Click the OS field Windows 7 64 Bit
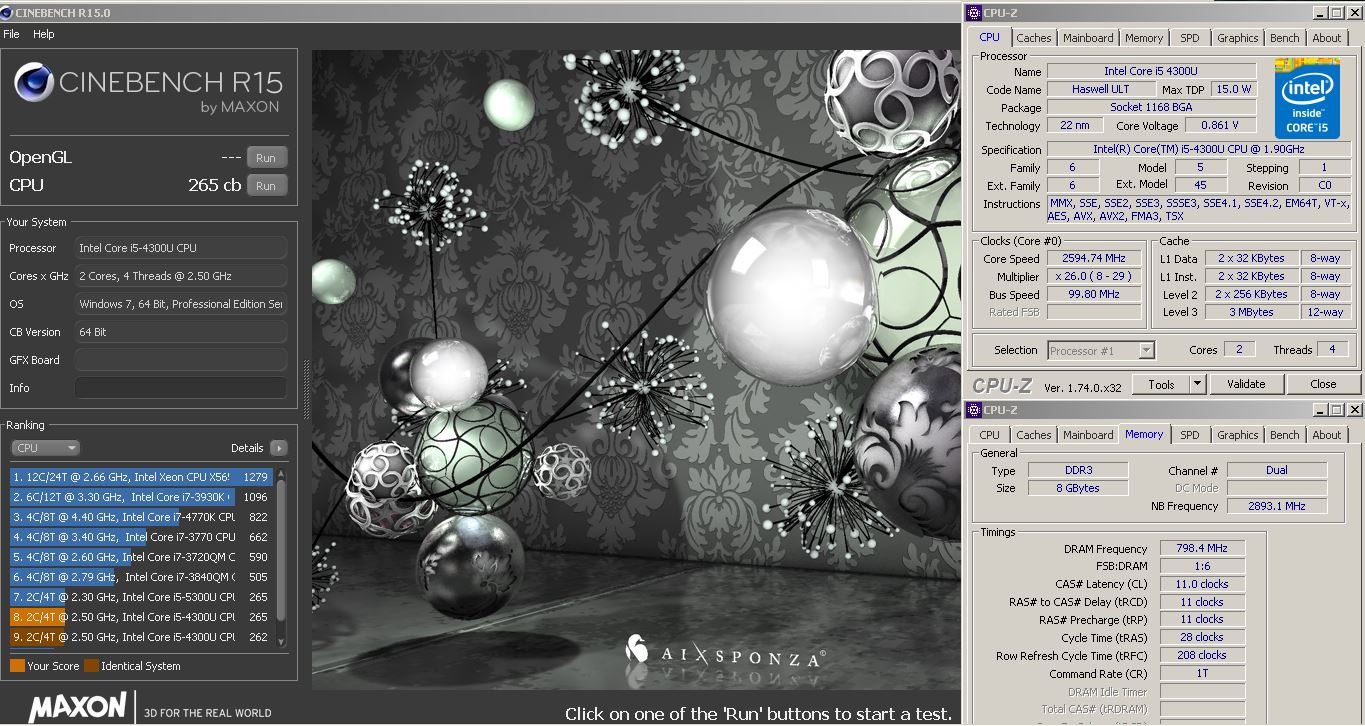Image resolution: width=1365 pixels, height=726 pixels. pos(180,304)
